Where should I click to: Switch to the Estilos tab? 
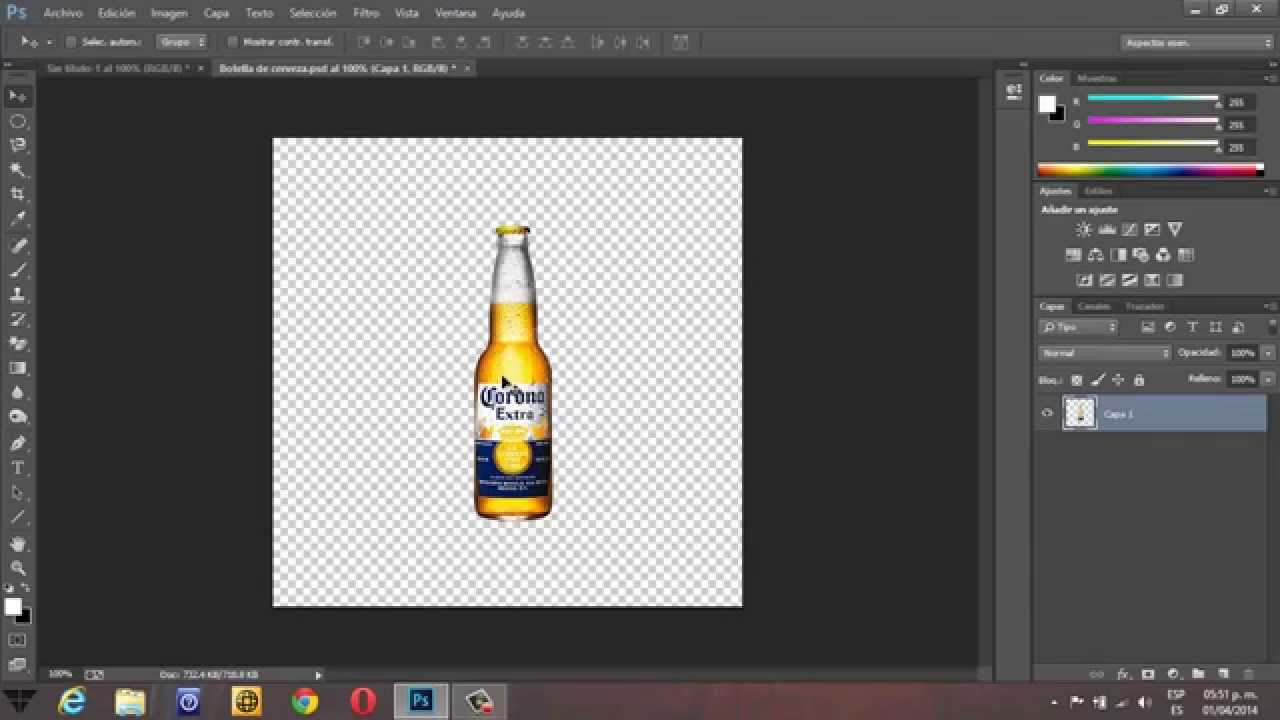(x=1098, y=190)
